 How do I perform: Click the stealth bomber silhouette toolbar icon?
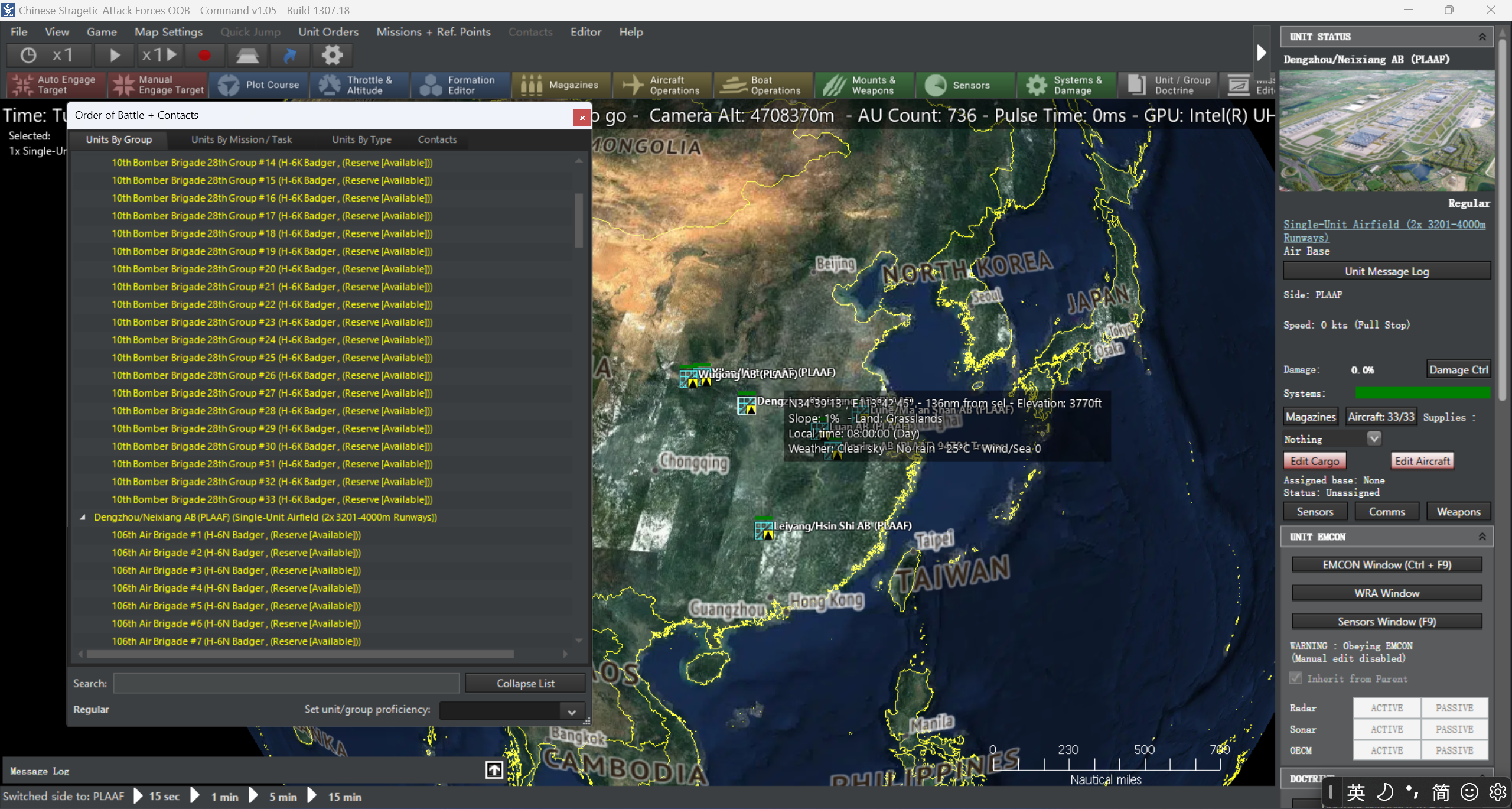(247, 55)
